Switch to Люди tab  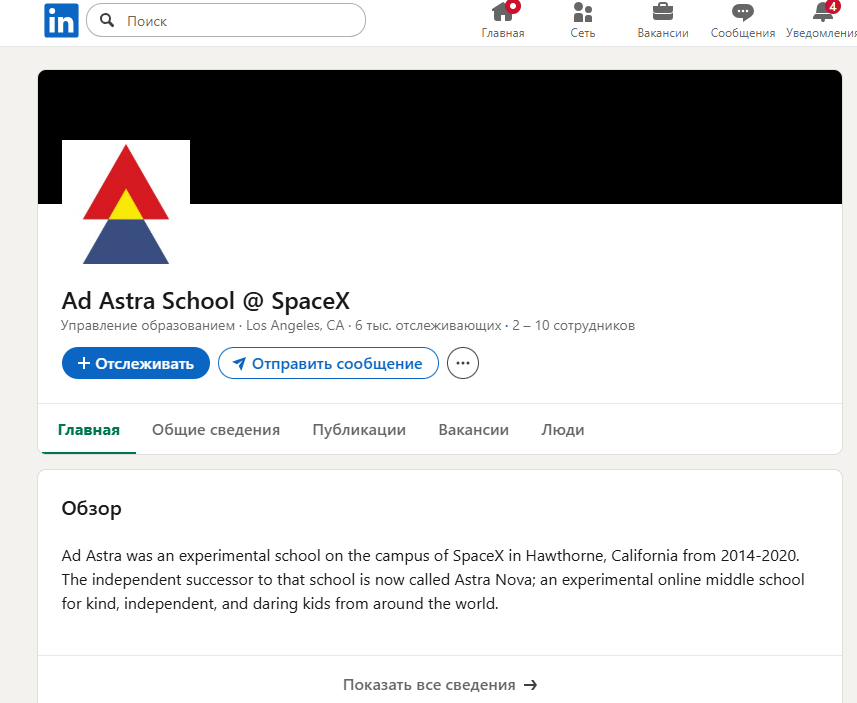point(562,430)
